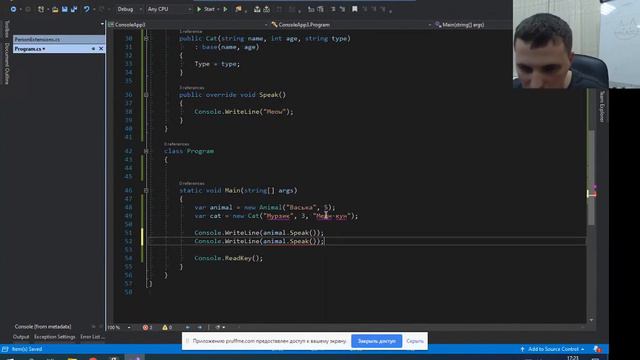This screenshot has height=360, width=640.
Task: Click Add to Source Control in status bar
Action: click(x=553, y=349)
